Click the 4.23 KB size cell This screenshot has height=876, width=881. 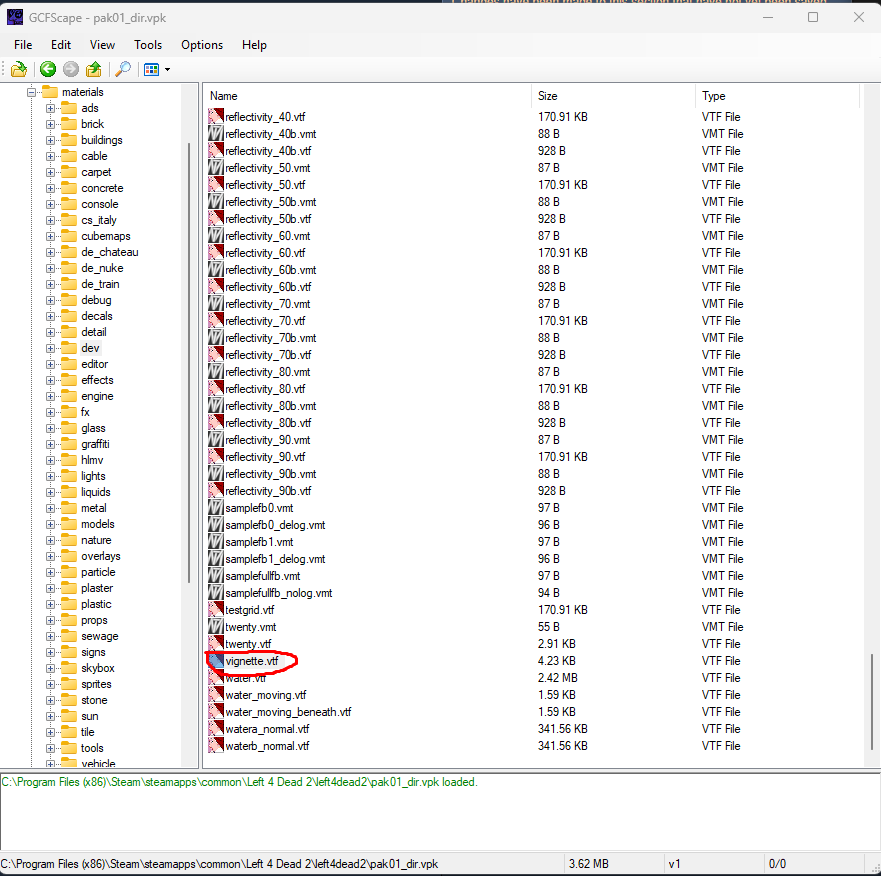[x=556, y=661]
